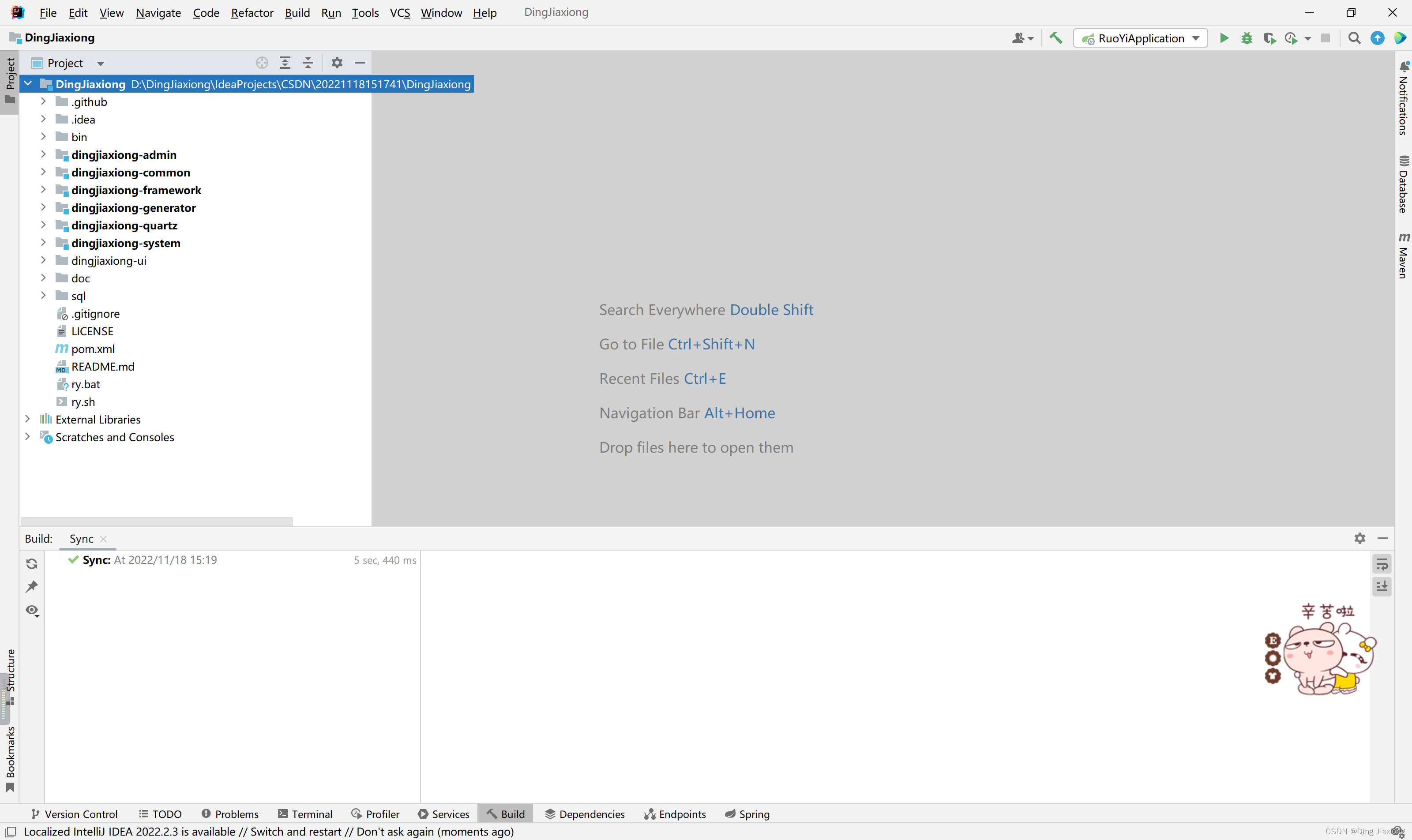
Task: Toggle the eye view options in Build panel
Action: pos(32,611)
